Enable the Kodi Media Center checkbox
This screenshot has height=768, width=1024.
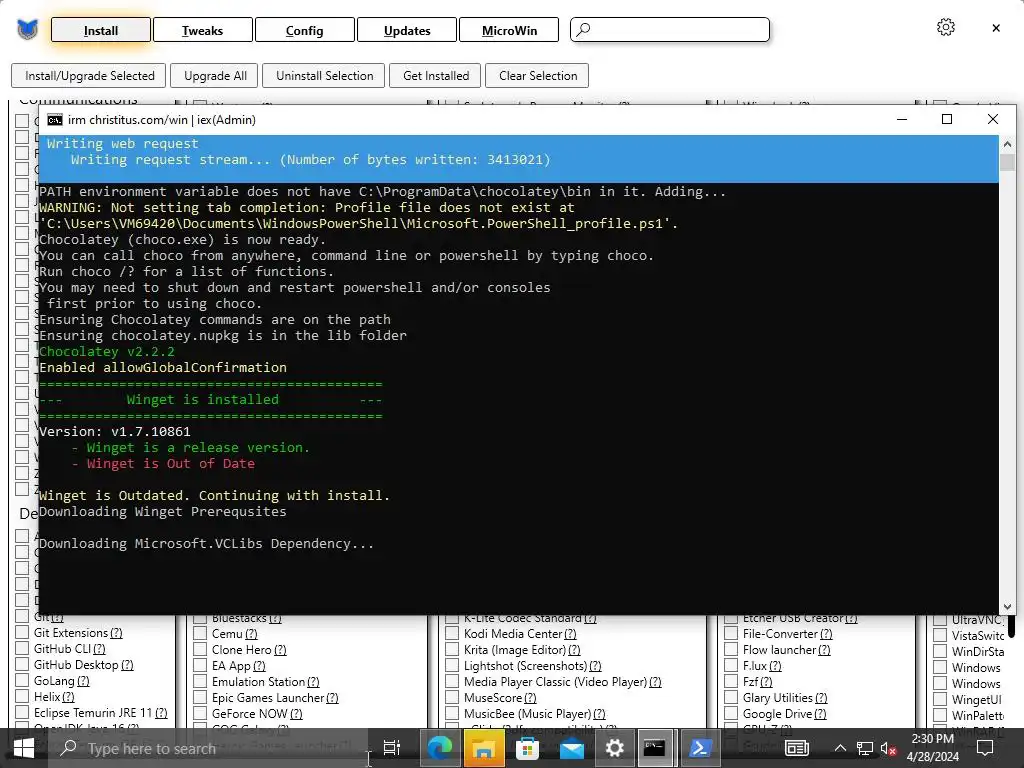click(452, 633)
